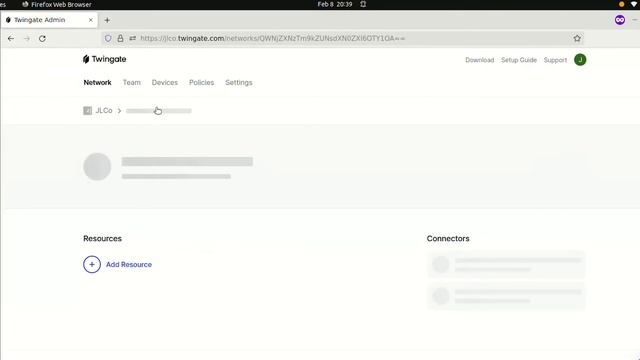Go to the Policies tab
This screenshot has height=360, width=640.
pos(201,82)
